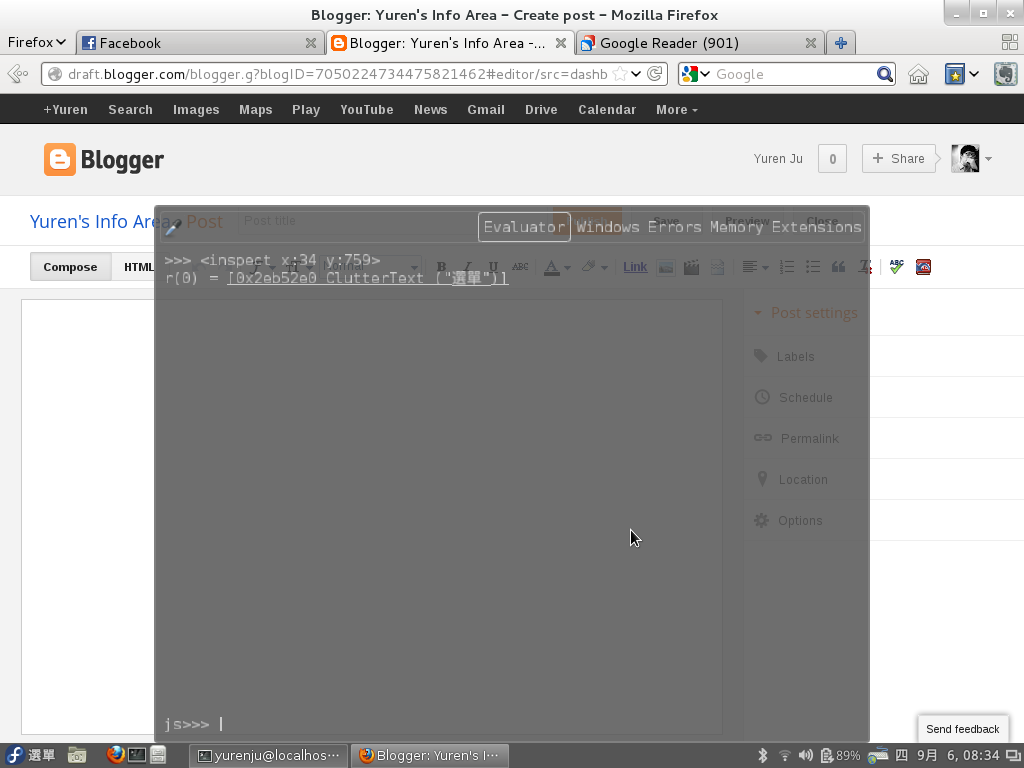Image resolution: width=1024 pixels, height=768 pixels.
Task: Toggle strikethrough ABC formatting
Action: tap(520, 266)
